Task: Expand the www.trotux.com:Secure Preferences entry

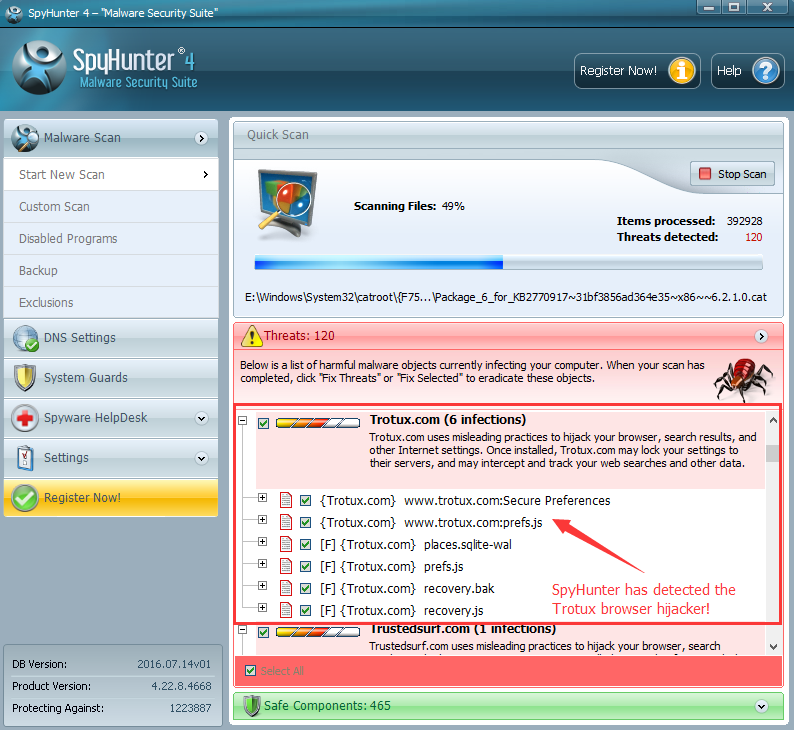Action: (x=263, y=498)
